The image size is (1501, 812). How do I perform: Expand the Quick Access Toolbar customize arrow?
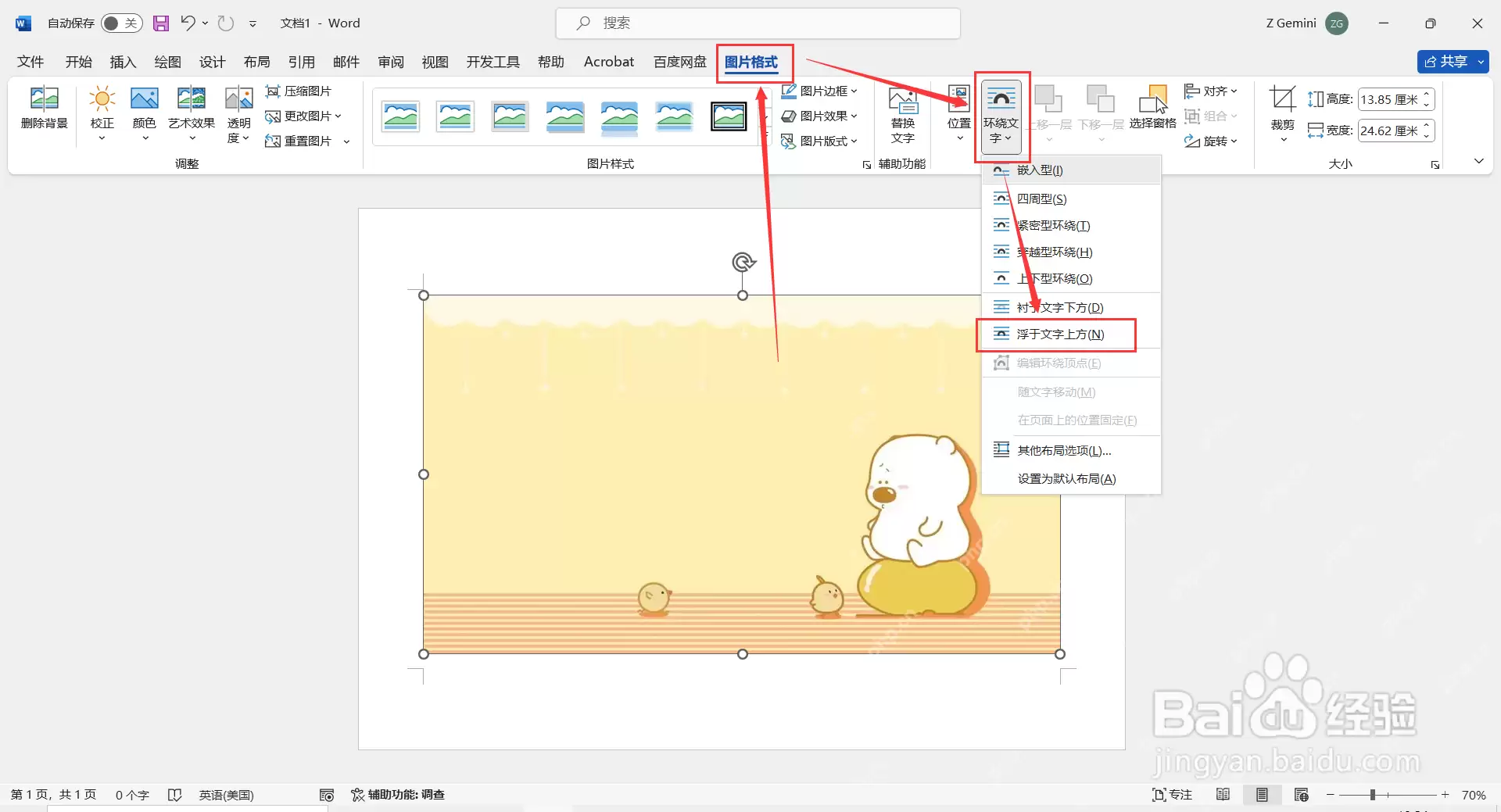(x=253, y=23)
